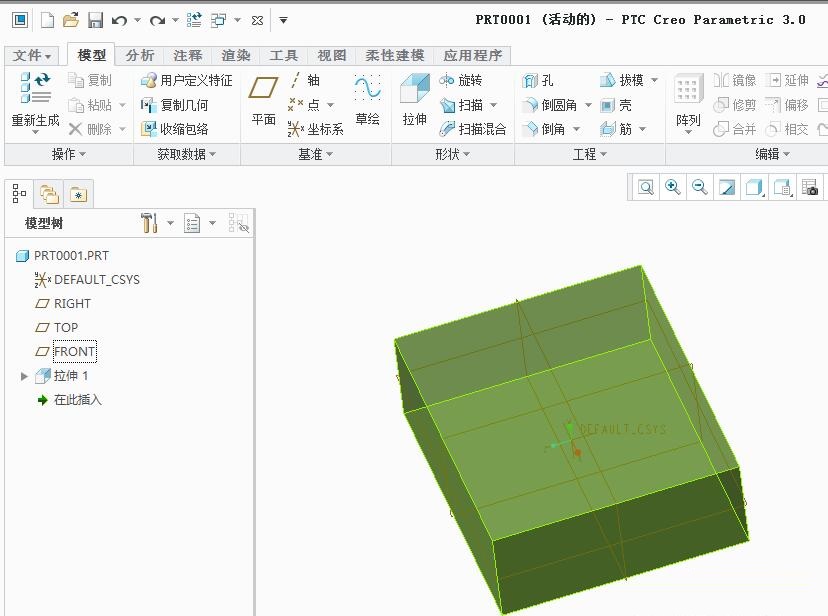Expand the 拉伸 1 tree node

(24, 376)
